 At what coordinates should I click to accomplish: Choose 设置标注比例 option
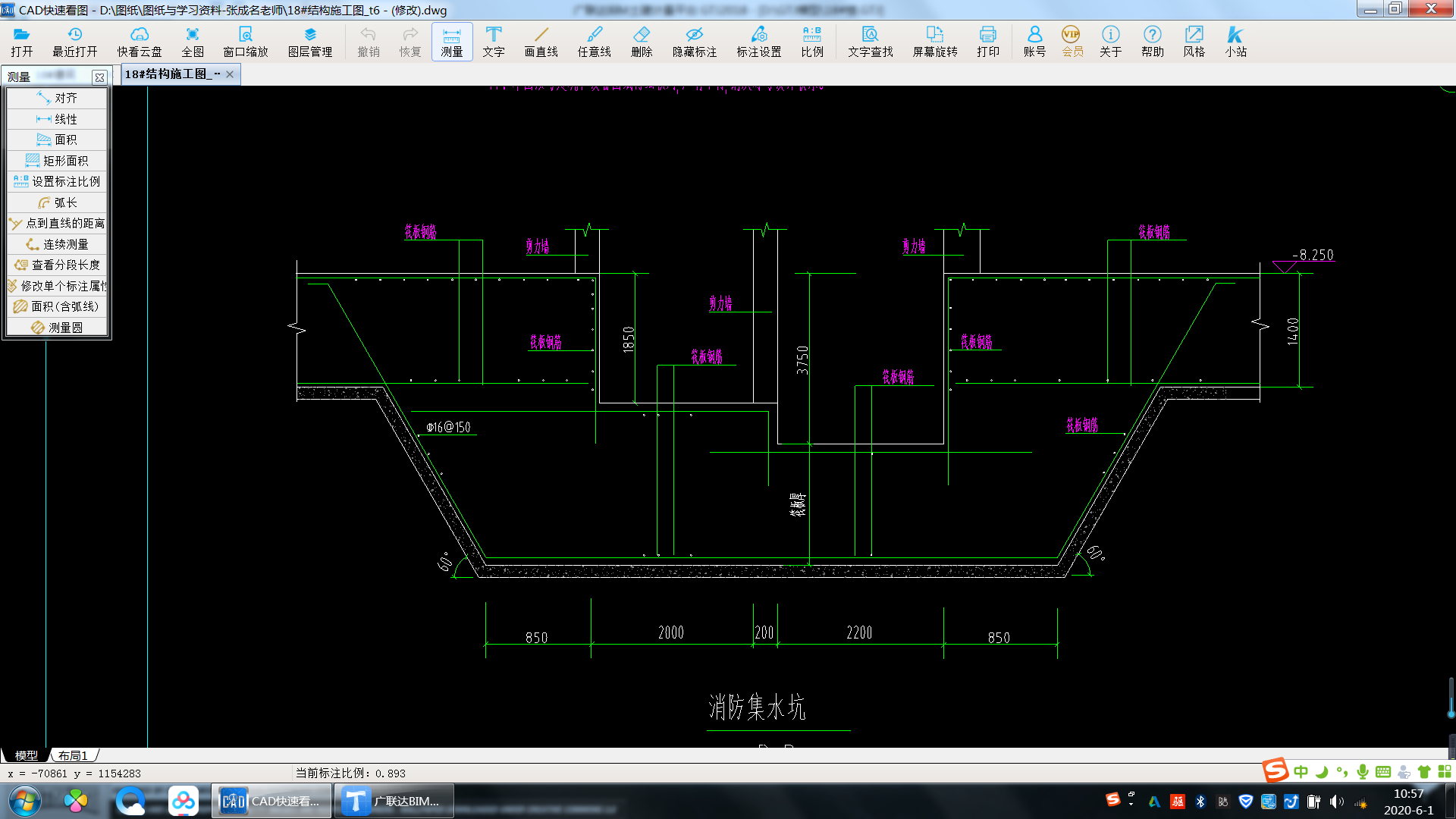[x=57, y=181]
